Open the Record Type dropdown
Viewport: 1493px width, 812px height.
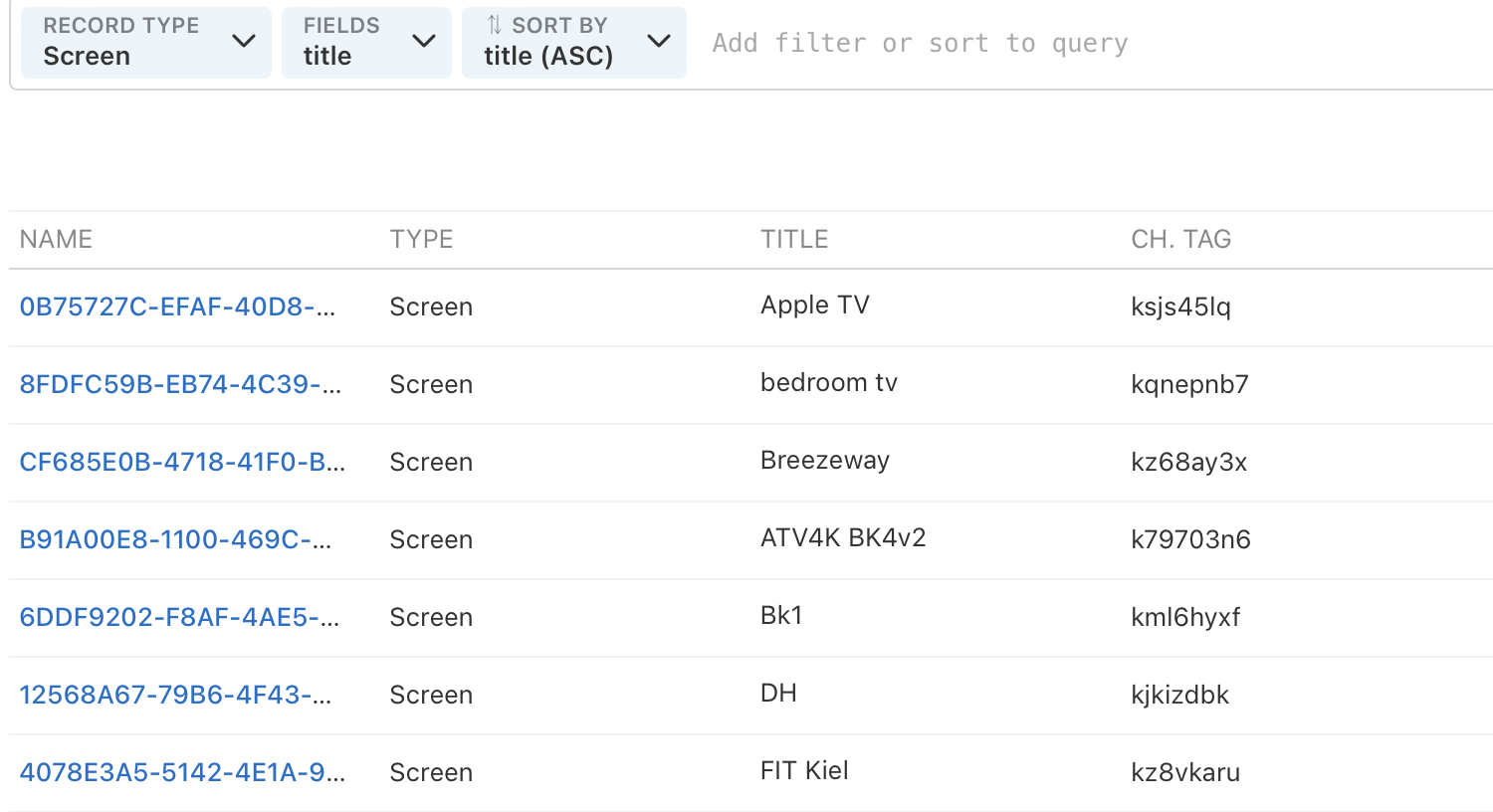coord(146,42)
